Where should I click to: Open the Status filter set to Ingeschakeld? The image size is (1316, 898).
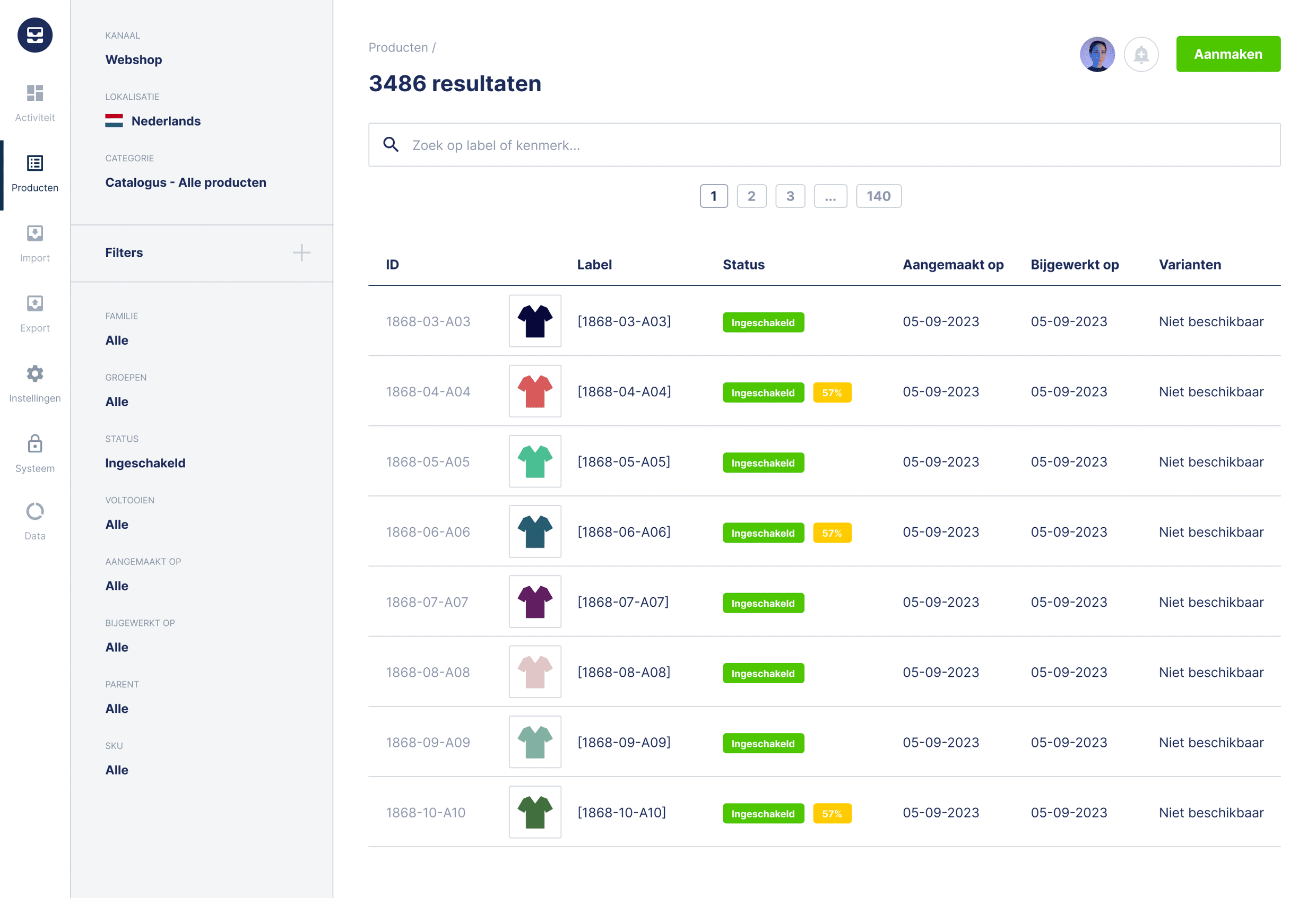(x=145, y=463)
